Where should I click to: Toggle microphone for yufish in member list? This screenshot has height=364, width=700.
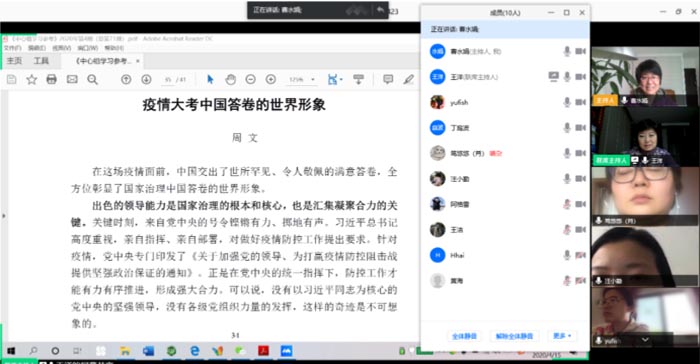pos(567,102)
